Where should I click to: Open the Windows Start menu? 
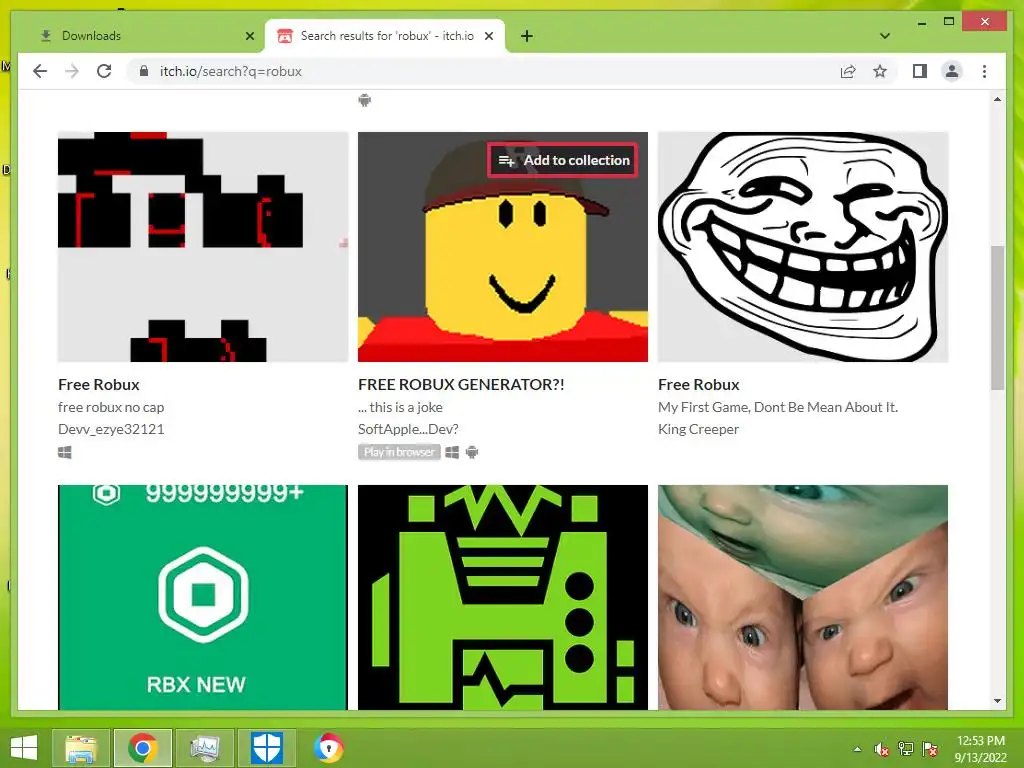(24, 748)
